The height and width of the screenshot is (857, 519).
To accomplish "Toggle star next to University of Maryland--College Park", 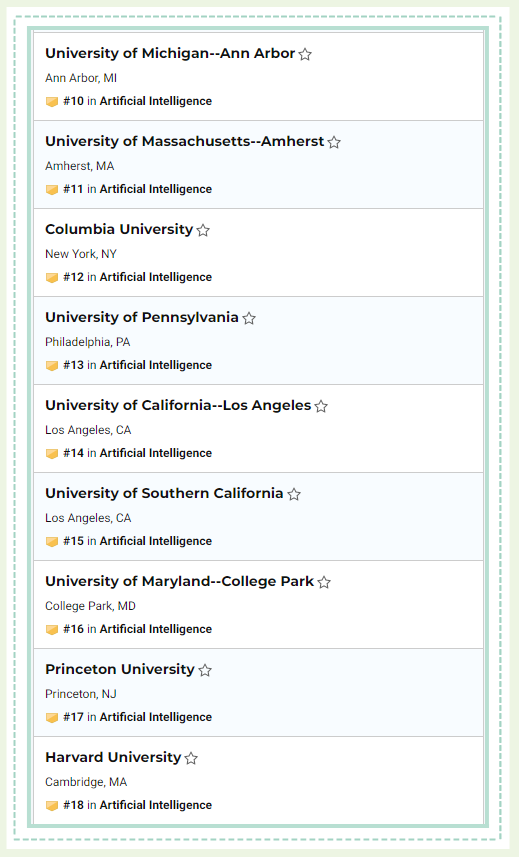I will [324, 582].
